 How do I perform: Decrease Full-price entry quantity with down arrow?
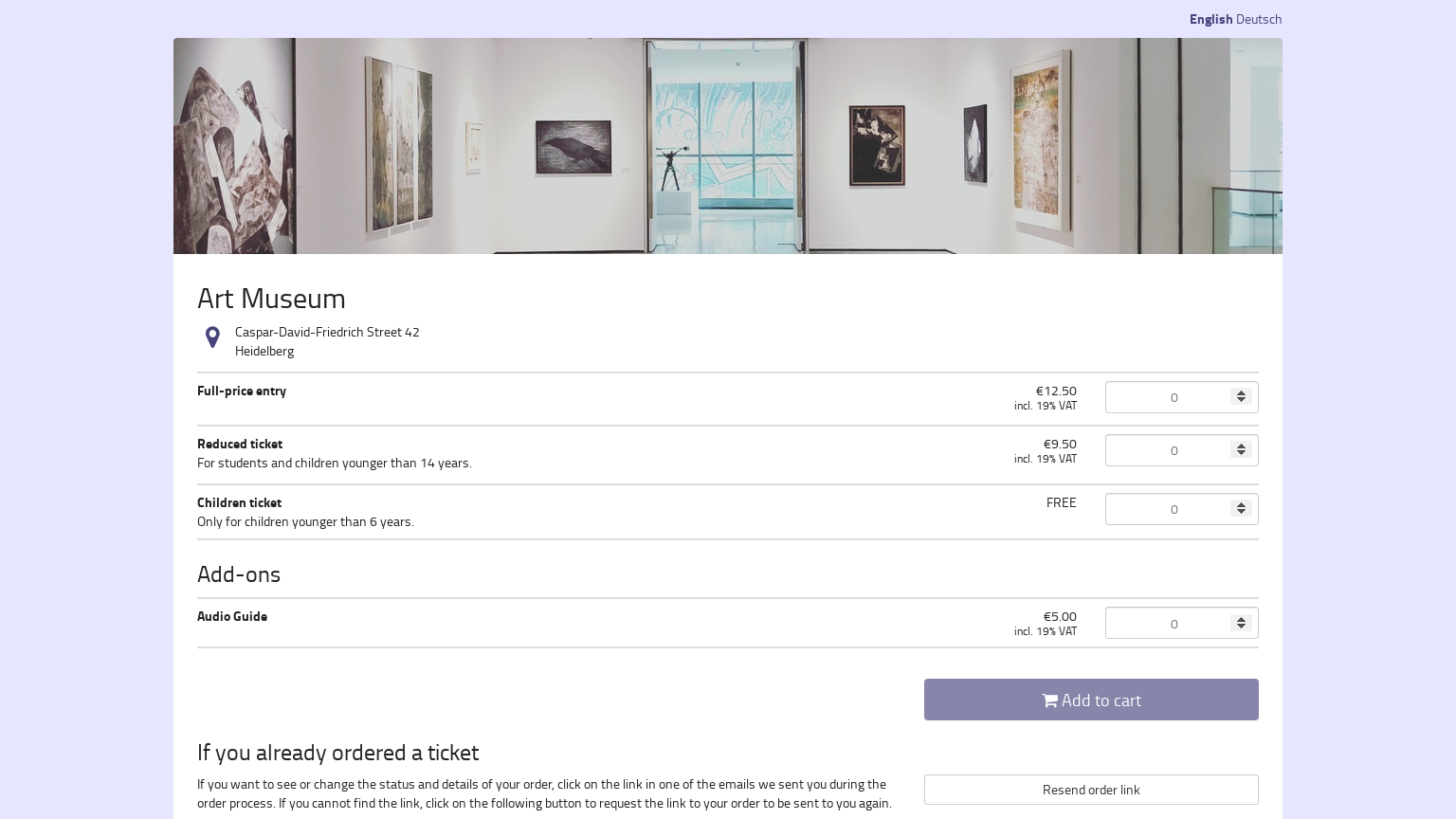[1241, 401]
